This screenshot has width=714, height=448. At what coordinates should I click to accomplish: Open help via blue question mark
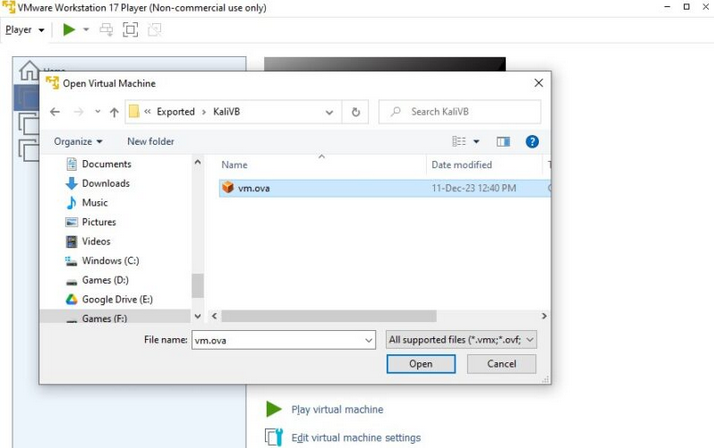(x=532, y=142)
